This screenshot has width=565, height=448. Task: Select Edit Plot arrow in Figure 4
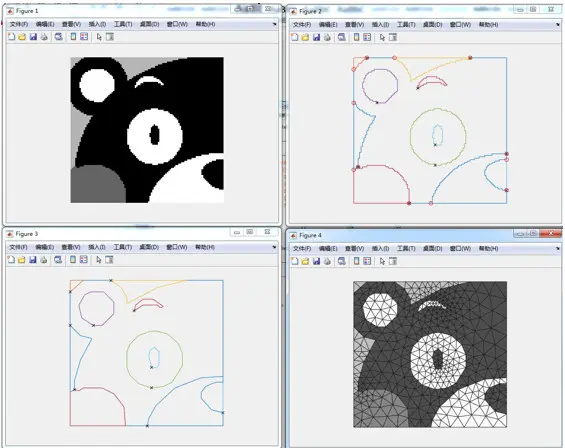coord(382,262)
